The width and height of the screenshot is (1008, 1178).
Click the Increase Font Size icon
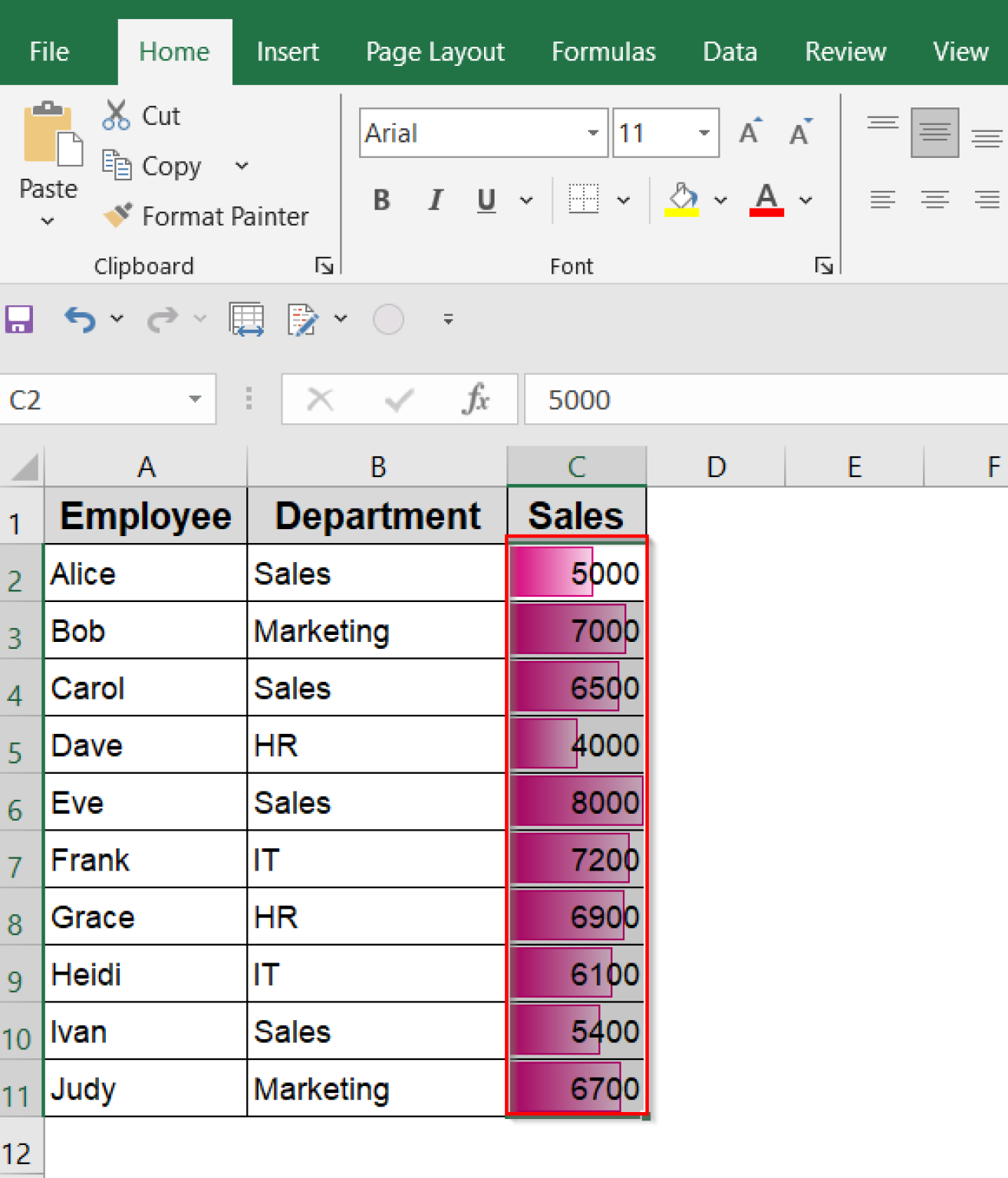[x=749, y=131]
